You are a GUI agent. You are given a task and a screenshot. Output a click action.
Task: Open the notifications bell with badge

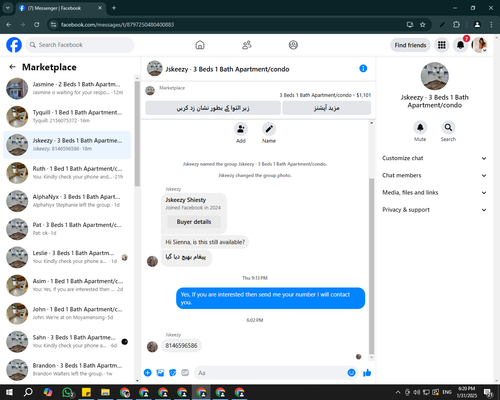tap(461, 45)
